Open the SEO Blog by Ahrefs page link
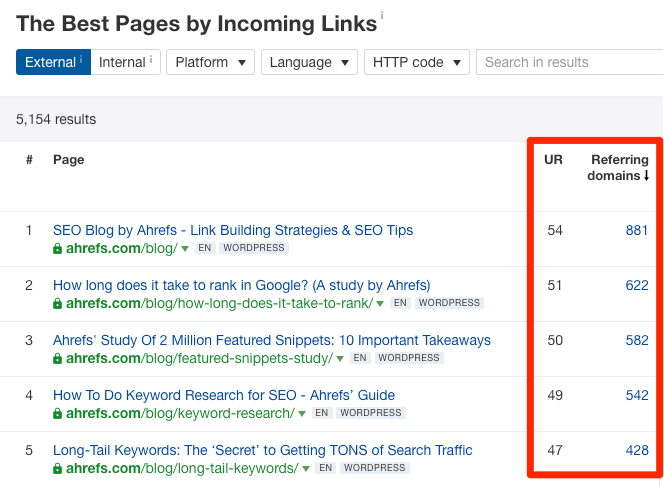664x486 pixels. 232,230
